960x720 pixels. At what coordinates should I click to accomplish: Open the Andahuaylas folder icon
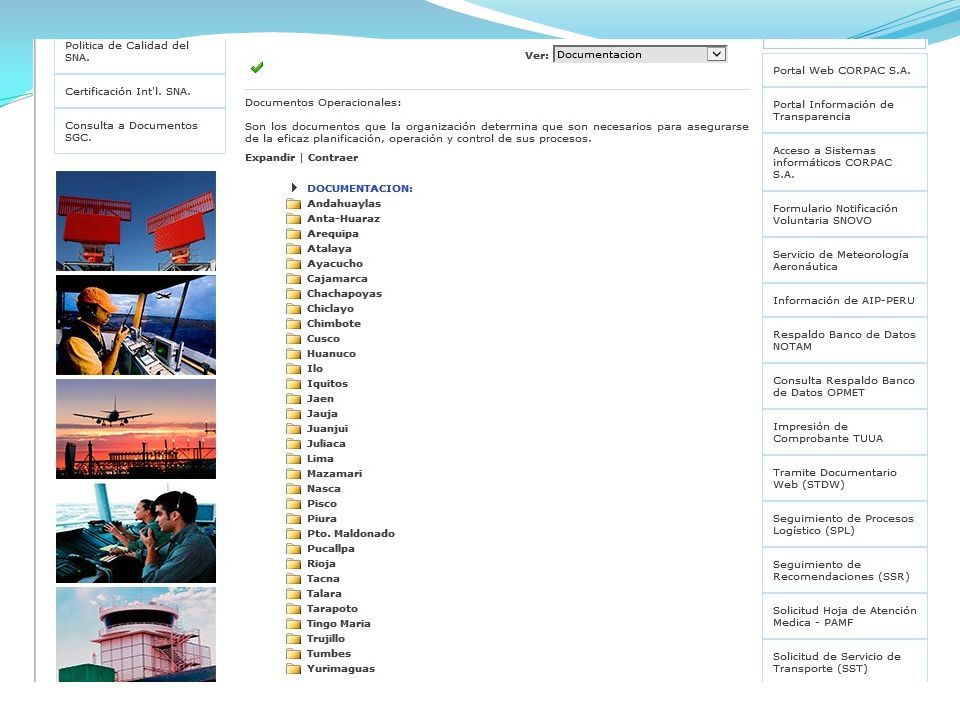coord(293,204)
